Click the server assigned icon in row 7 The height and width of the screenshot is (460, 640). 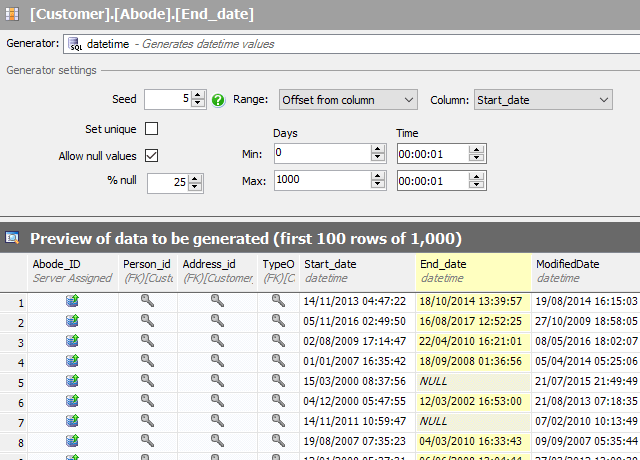point(72,421)
